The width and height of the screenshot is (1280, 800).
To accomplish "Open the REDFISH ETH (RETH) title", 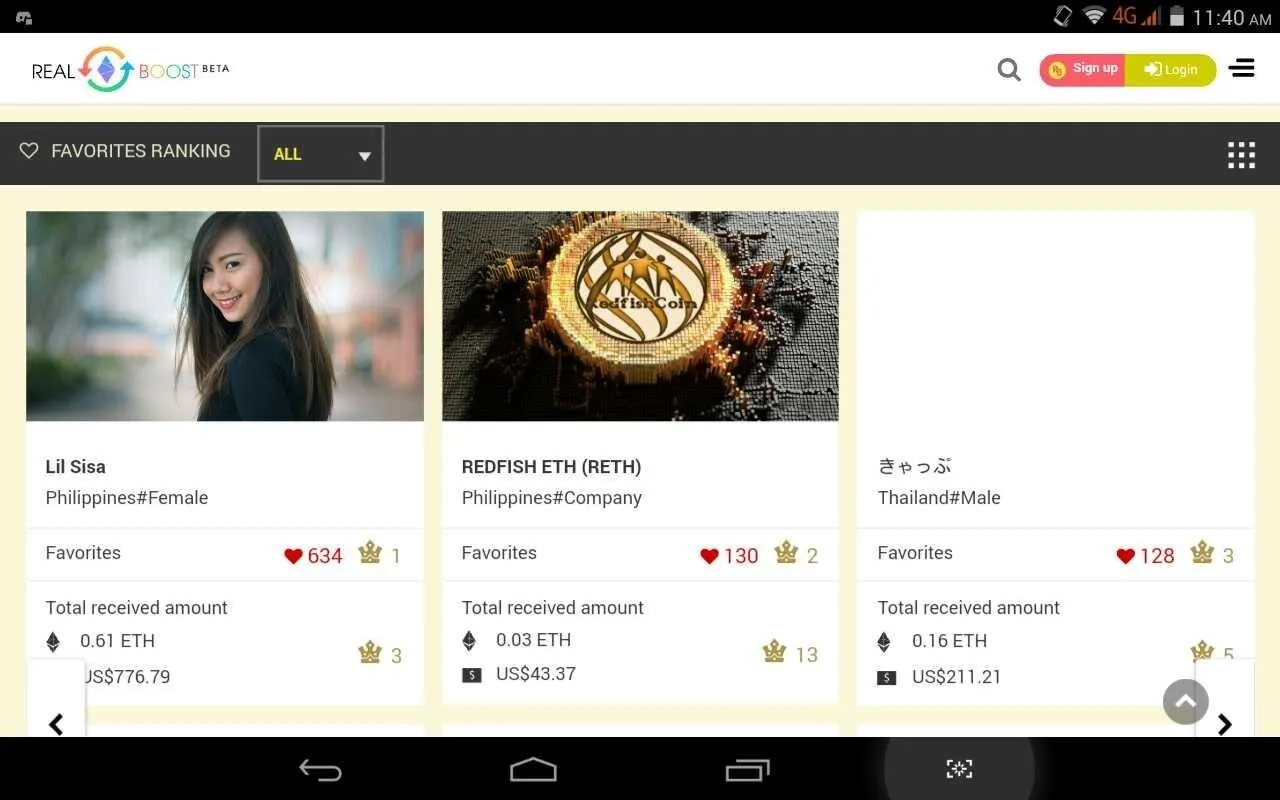I will 551,467.
